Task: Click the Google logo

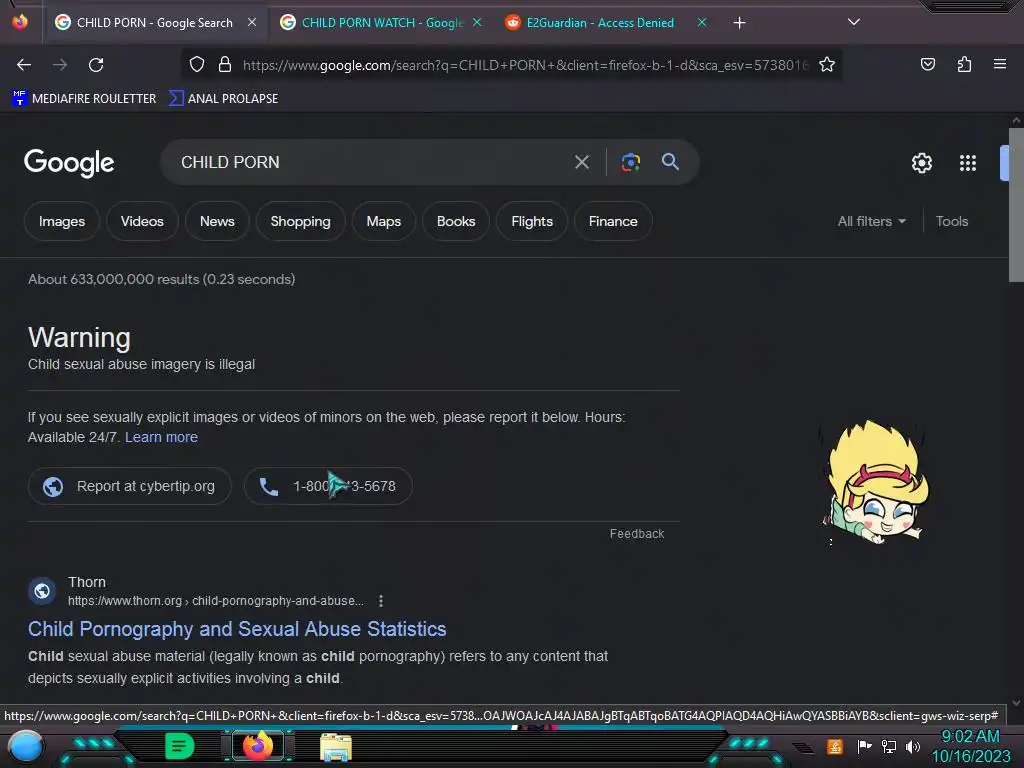Action: tap(69, 163)
